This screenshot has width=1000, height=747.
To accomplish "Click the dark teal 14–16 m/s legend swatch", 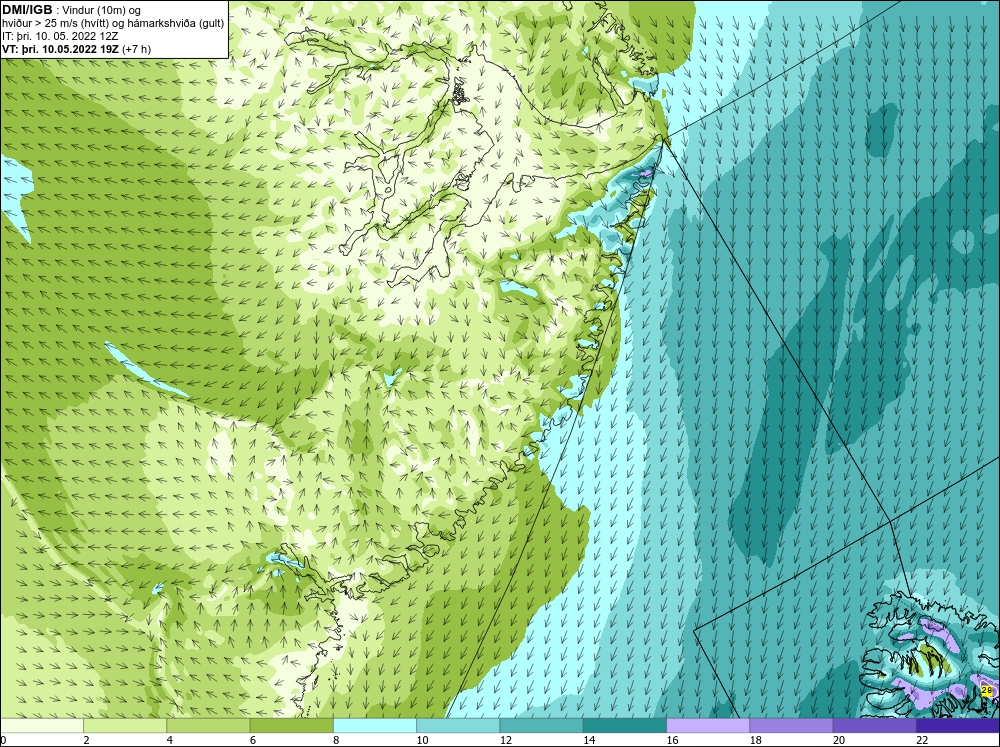I will pyautogui.click(x=625, y=725).
